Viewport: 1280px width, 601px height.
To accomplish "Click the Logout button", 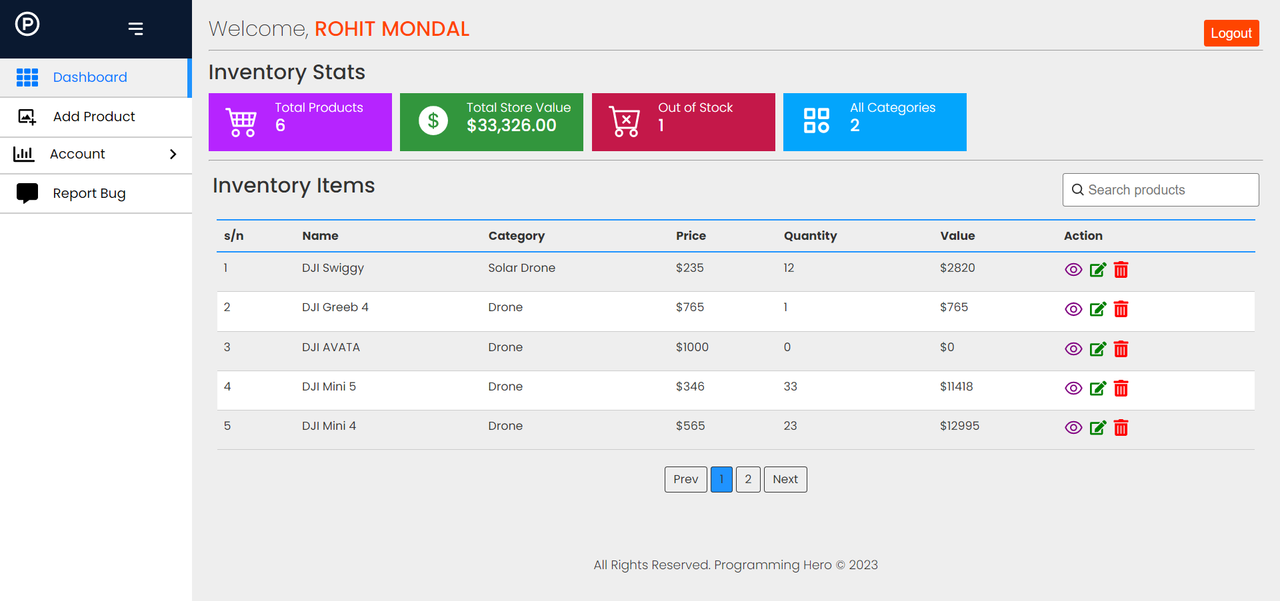I will tap(1231, 33).
